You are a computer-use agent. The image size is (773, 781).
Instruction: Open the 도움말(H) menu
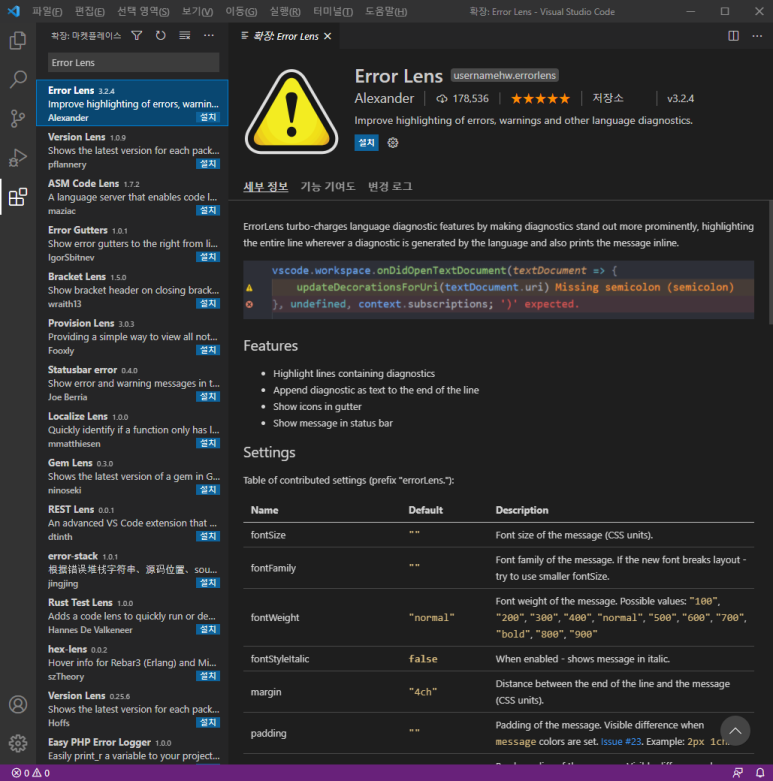pos(386,11)
